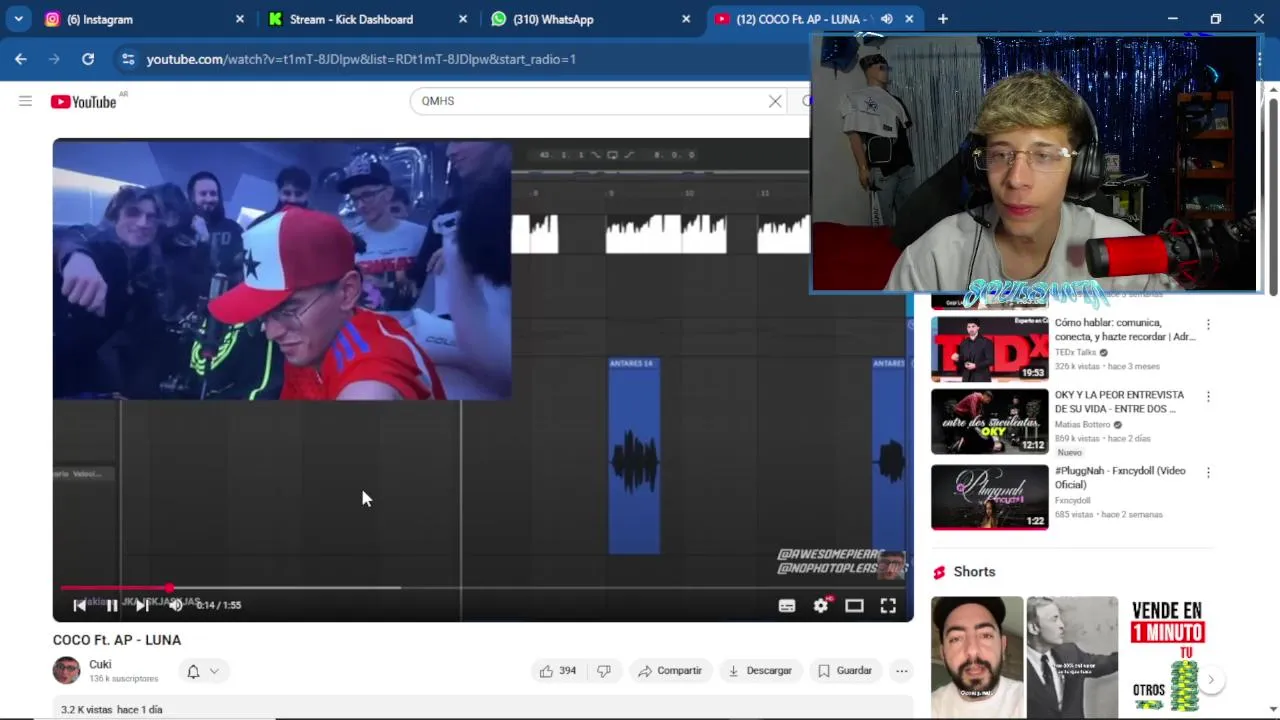
Task: Mute the video player volume
Action: pyautogui.click(x=175, y=605)
